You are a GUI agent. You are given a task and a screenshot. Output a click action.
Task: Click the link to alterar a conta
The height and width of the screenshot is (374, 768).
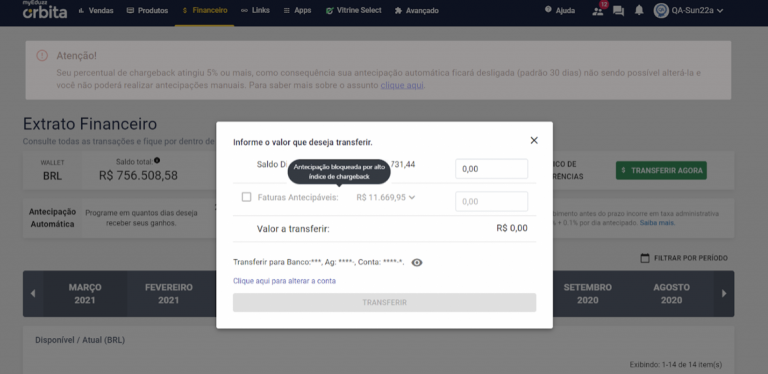pos(285,281)
